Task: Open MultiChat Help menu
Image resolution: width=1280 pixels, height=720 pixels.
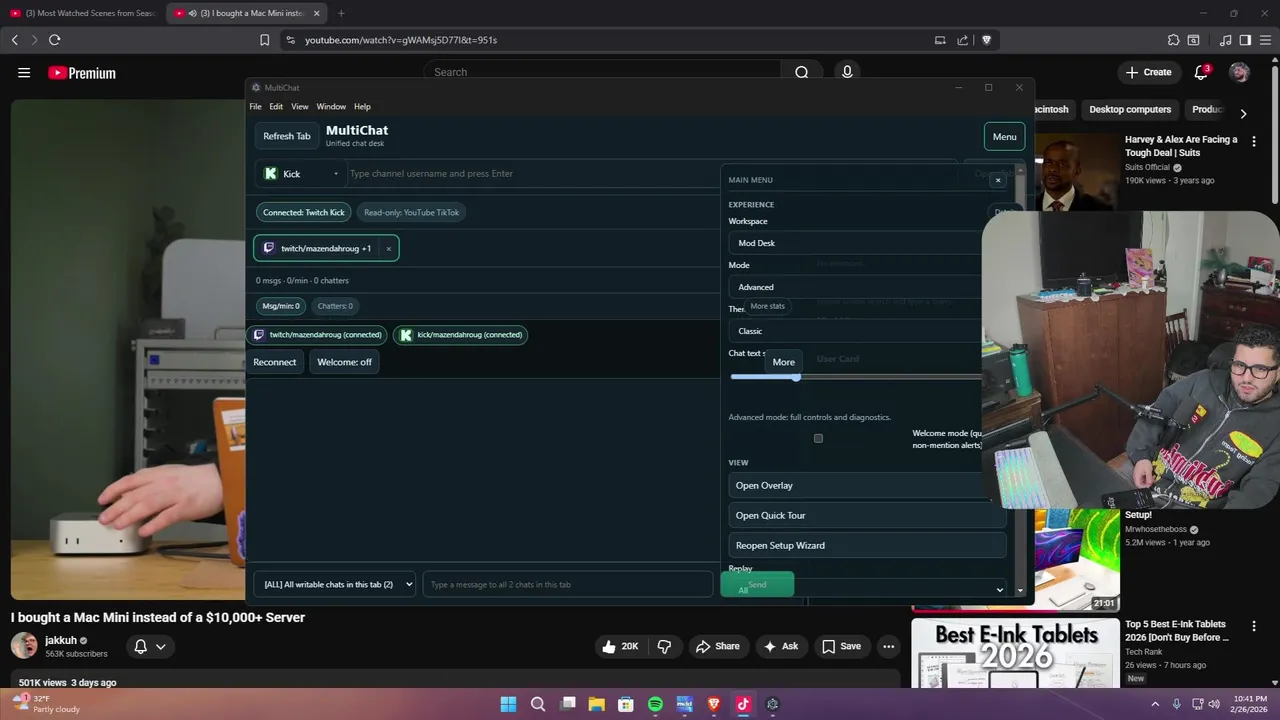Action: (362, 106)
